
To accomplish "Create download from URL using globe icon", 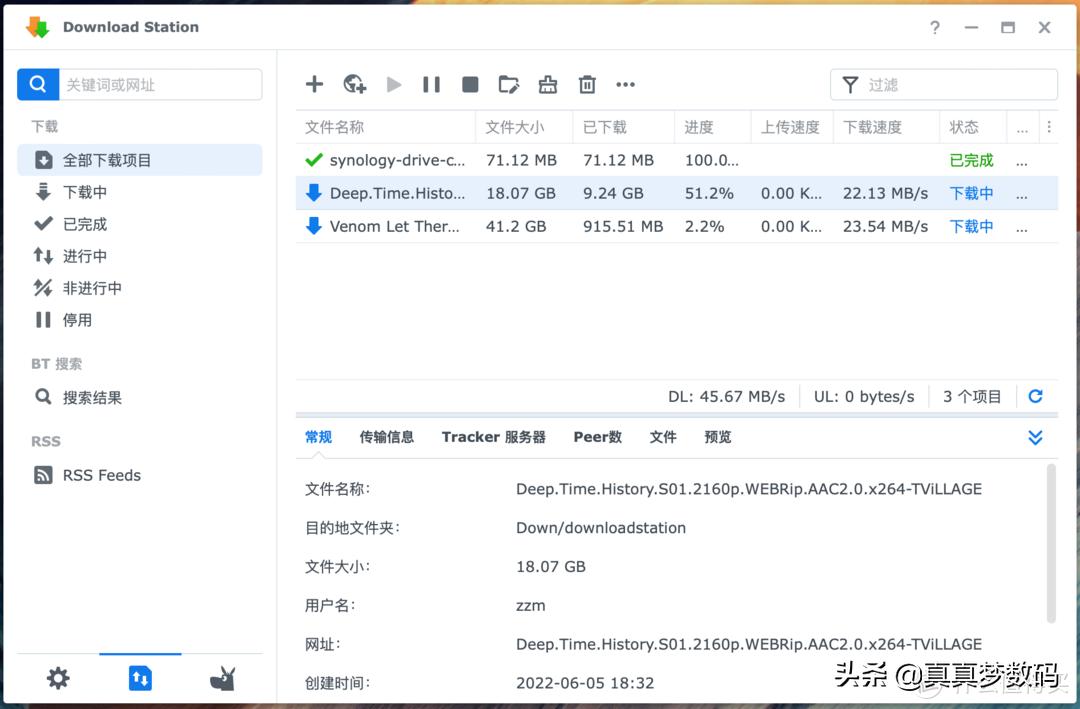I will [x=354, y=84].
